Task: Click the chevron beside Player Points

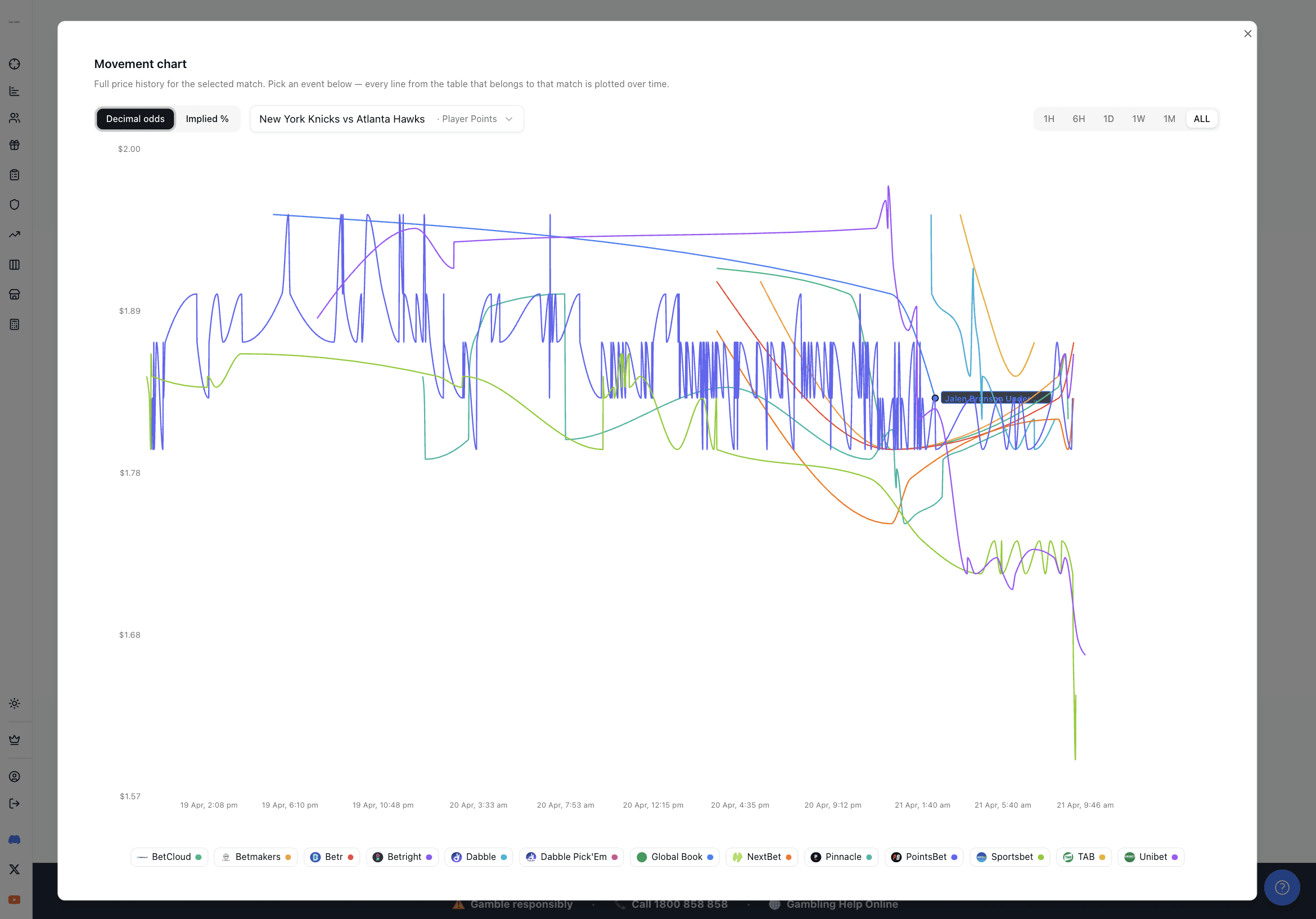Action: coord(509,119)
